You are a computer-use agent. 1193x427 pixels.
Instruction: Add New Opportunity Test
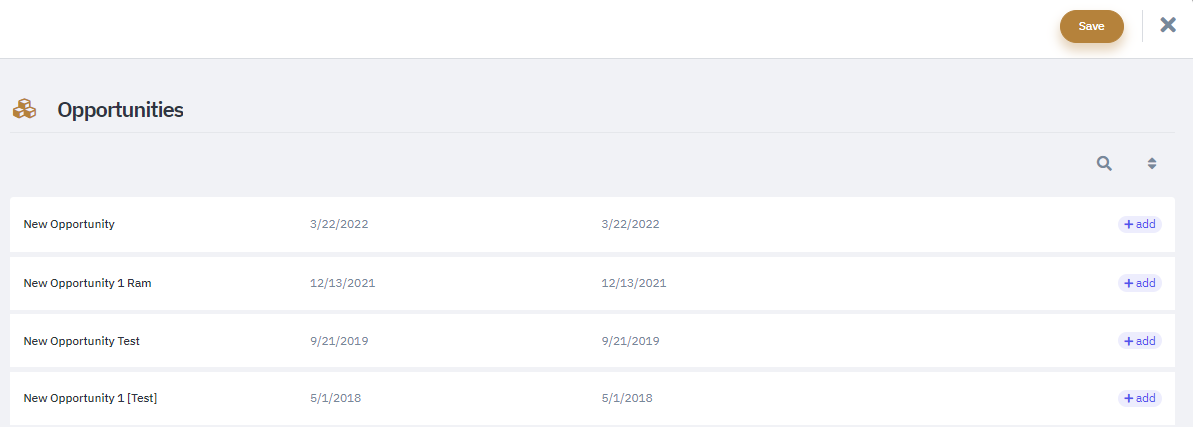tap(1140, 341)
